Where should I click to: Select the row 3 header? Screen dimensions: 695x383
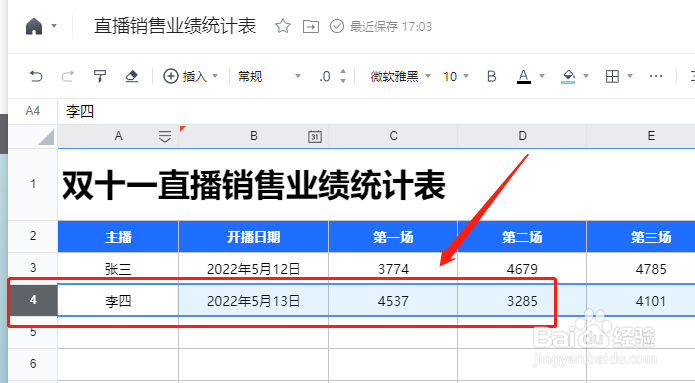click(33, 268)
